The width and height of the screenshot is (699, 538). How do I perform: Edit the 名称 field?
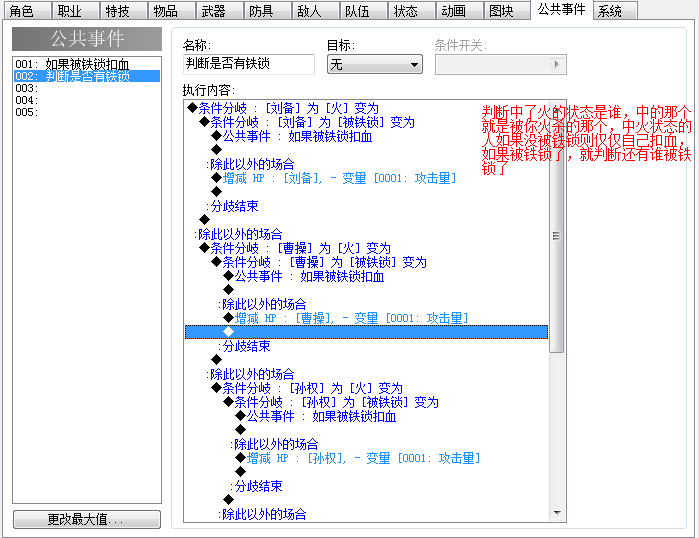[249, 64]
